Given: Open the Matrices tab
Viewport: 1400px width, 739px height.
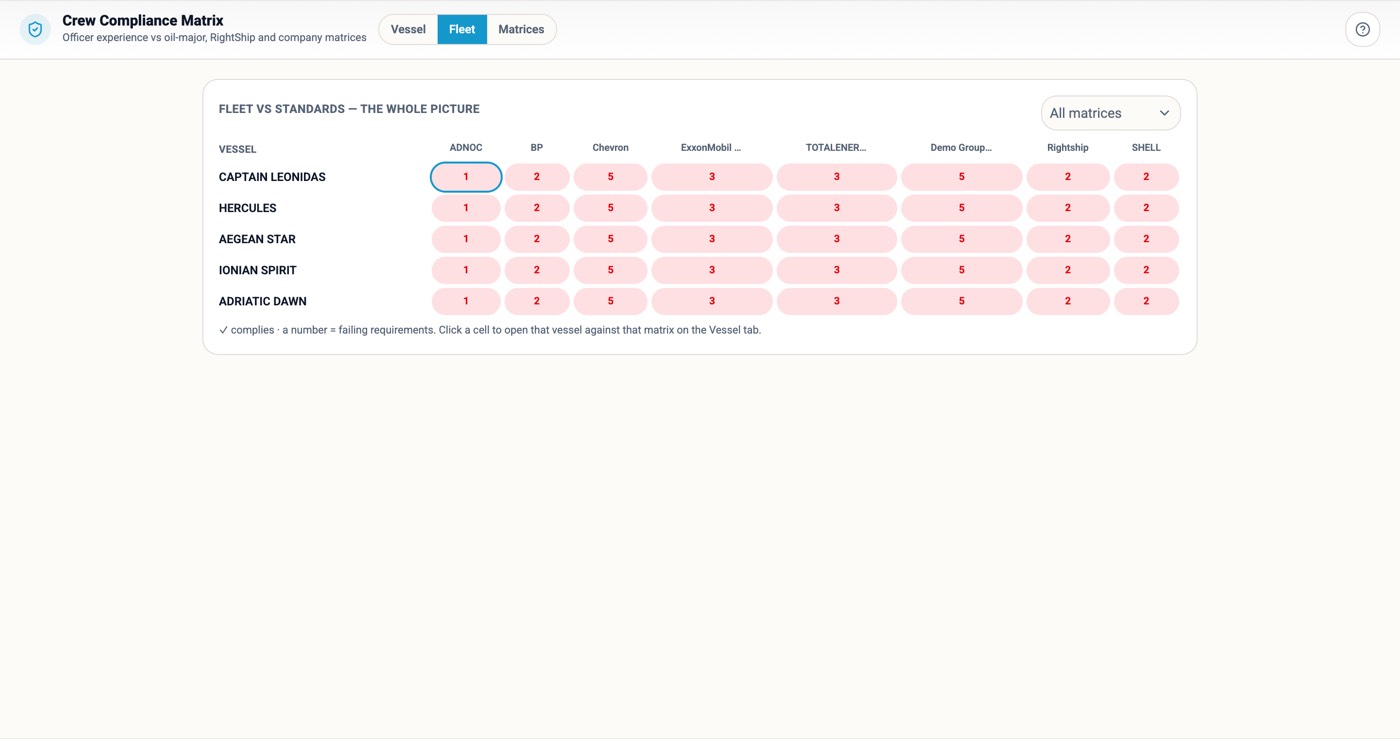Looking at the screenshot, I should [521, 30].
